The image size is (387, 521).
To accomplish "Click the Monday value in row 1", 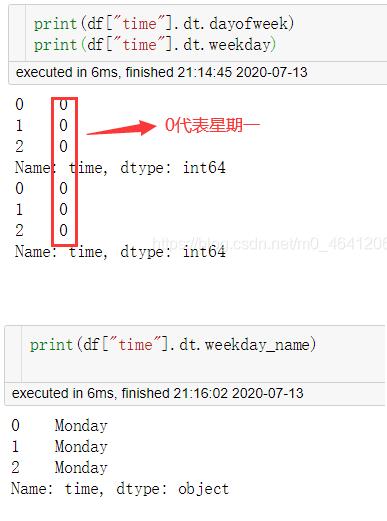I will tap(81, 447).
